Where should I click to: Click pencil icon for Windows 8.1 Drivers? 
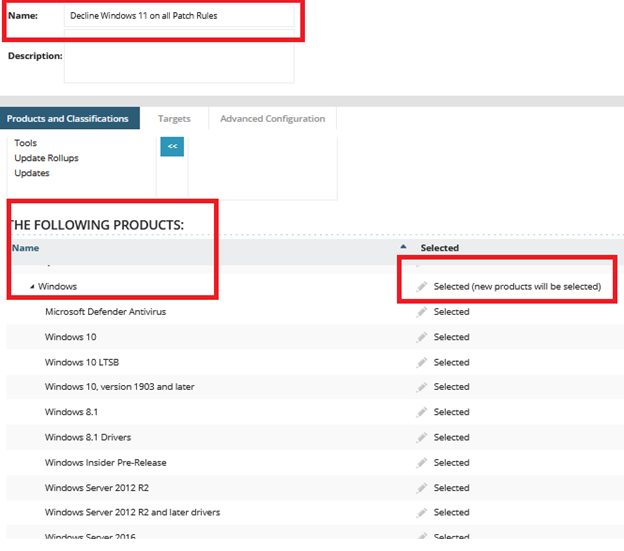click(422, 438)
